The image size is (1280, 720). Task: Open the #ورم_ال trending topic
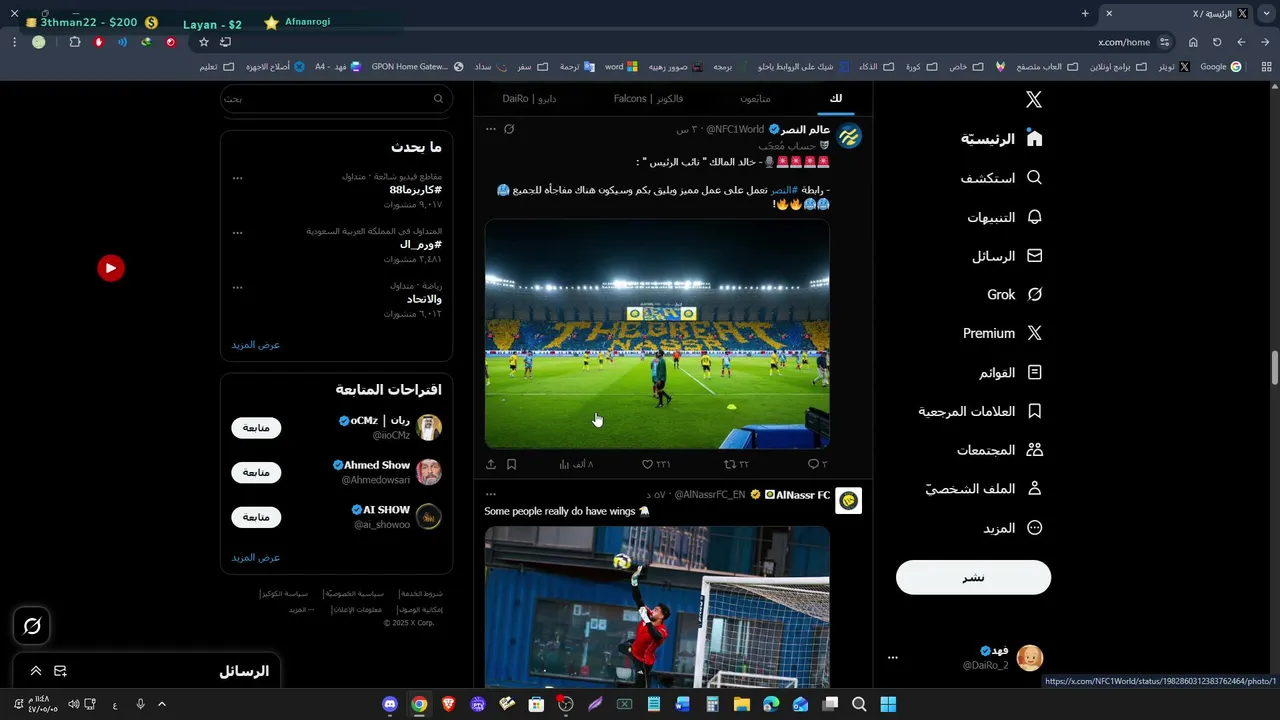click(420, 244)
